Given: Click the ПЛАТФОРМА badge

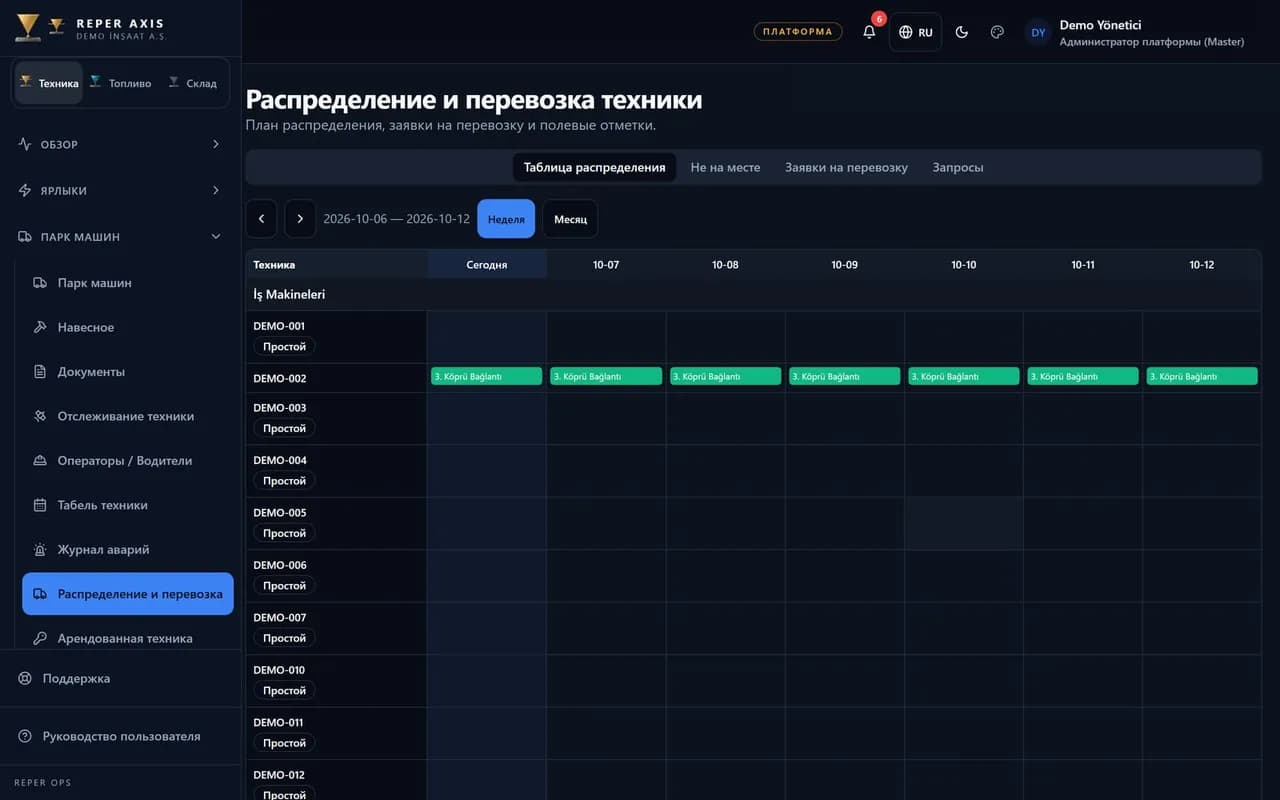Looking at the screenshot, I should tap(798, 31).
